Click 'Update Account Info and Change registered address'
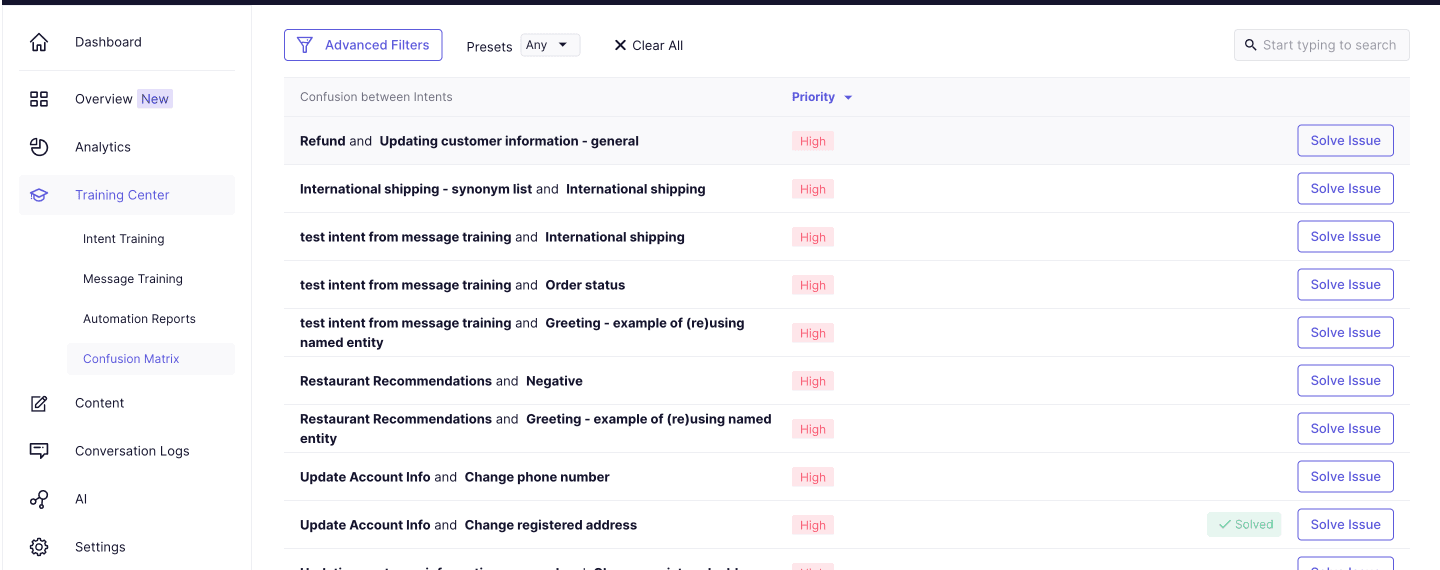The width and height of the screenshot is (1440, 570). click(468, 525)
